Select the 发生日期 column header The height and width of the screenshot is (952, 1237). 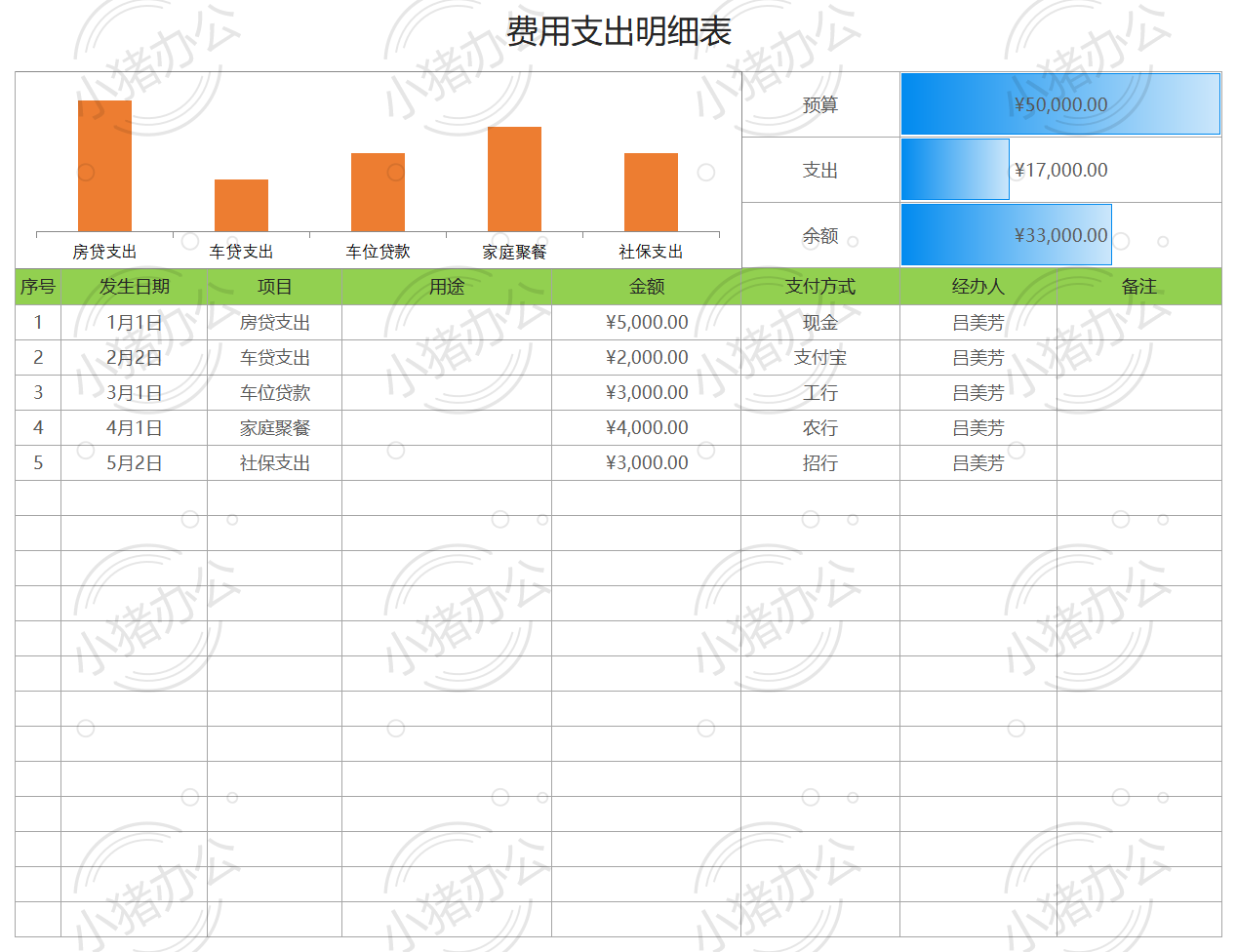134,287
